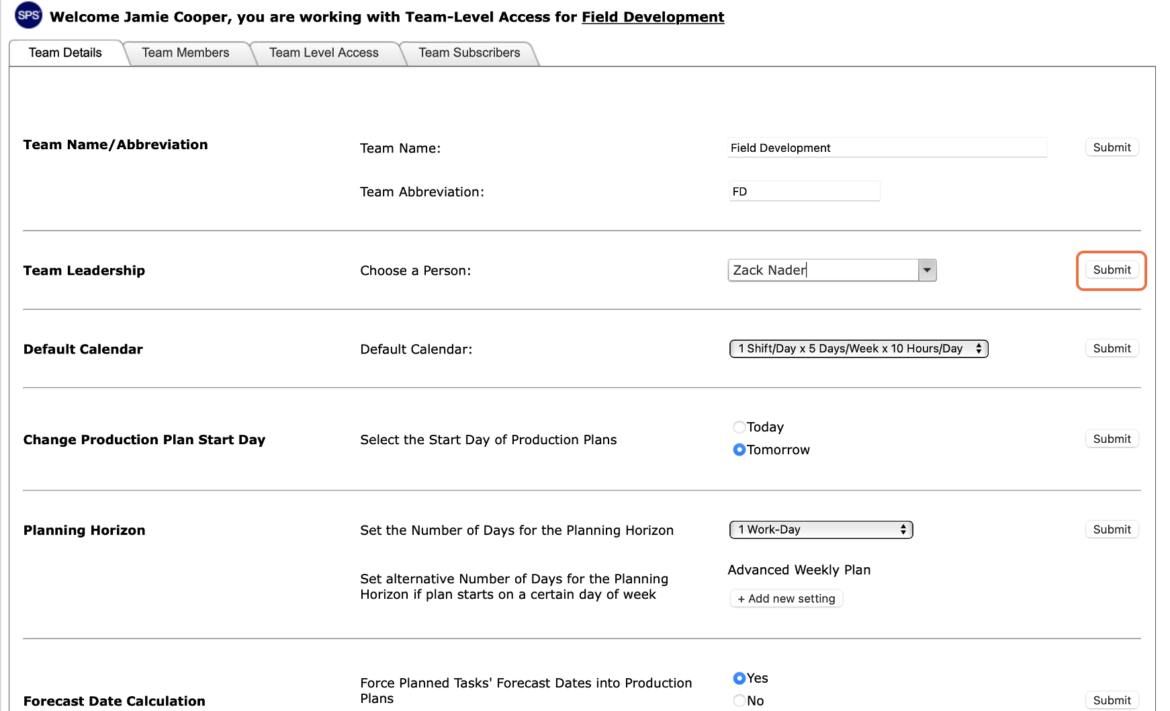Submit the Default Calendar setting
Screen dimensions: 1170x711
point(1112,348)
